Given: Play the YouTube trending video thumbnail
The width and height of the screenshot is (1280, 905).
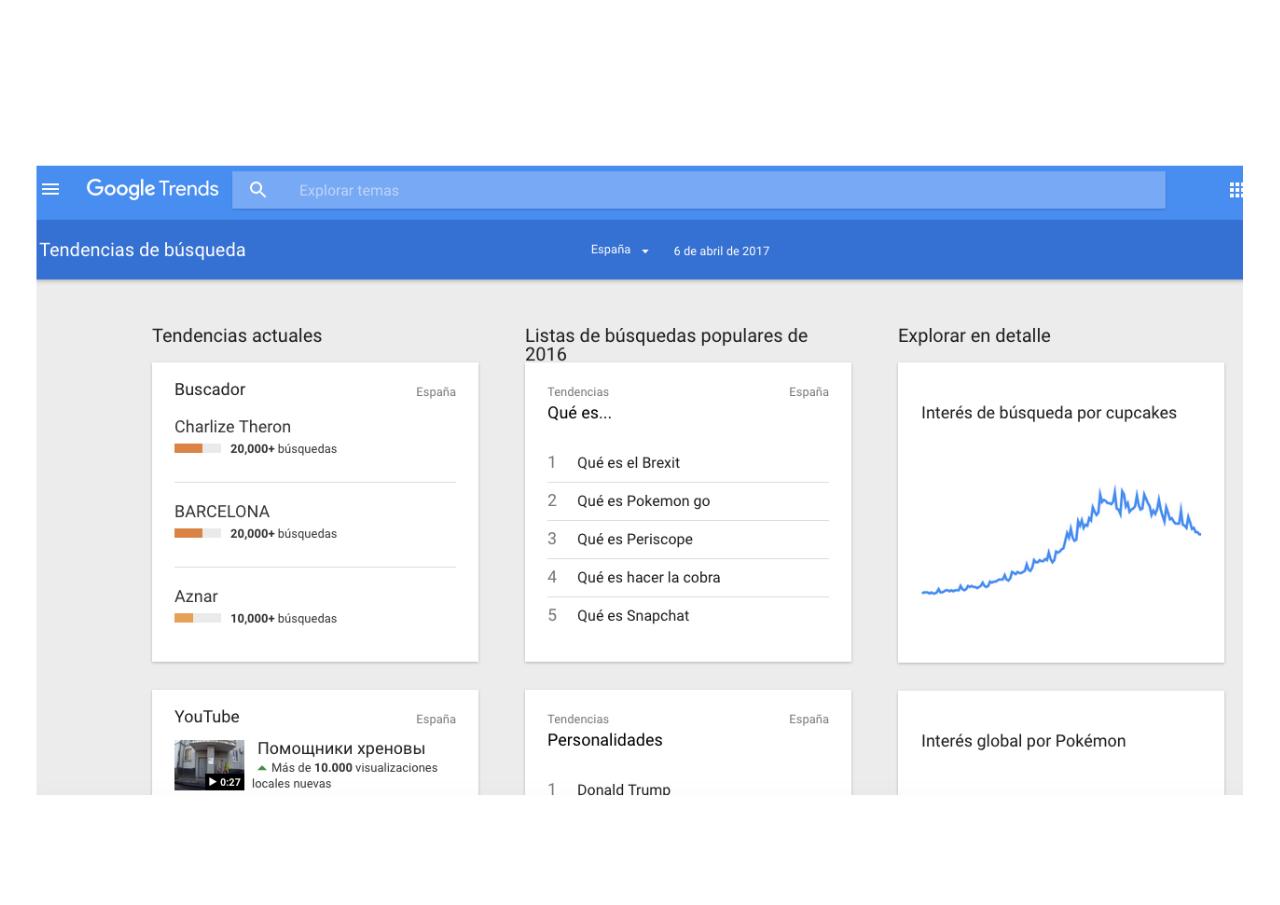Looking at the screenshot, I should pos(209,765).
